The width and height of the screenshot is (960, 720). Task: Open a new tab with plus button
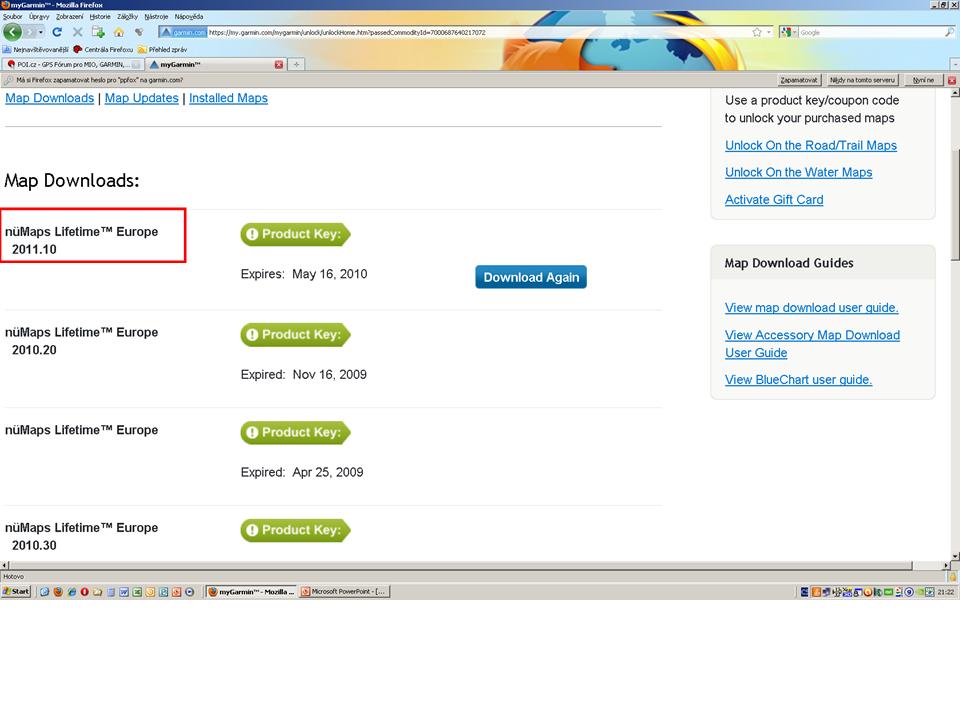(x=296, y=64)
